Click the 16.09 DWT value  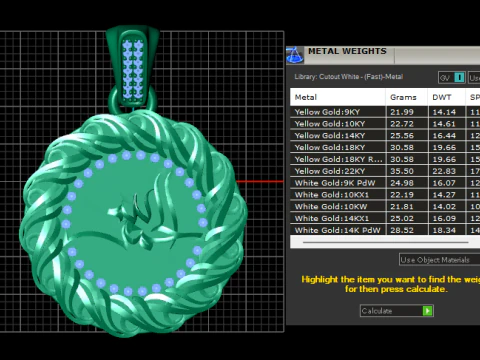(x=444, y=219)
